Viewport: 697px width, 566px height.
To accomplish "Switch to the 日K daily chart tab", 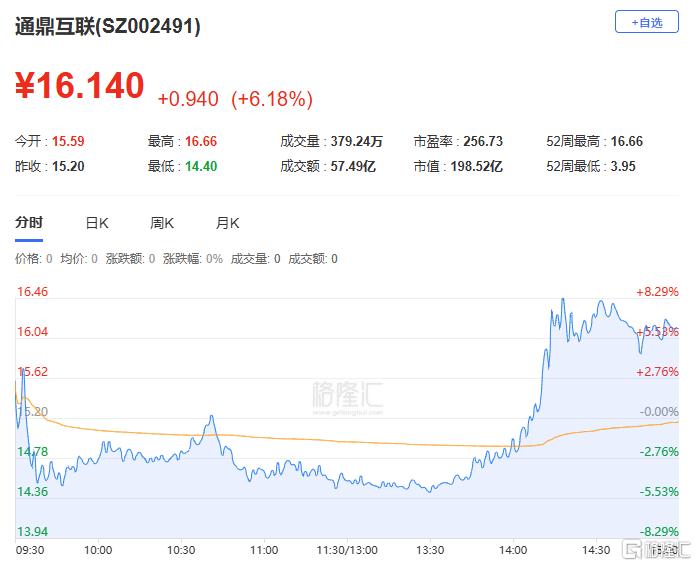I will tap(96, 223).
